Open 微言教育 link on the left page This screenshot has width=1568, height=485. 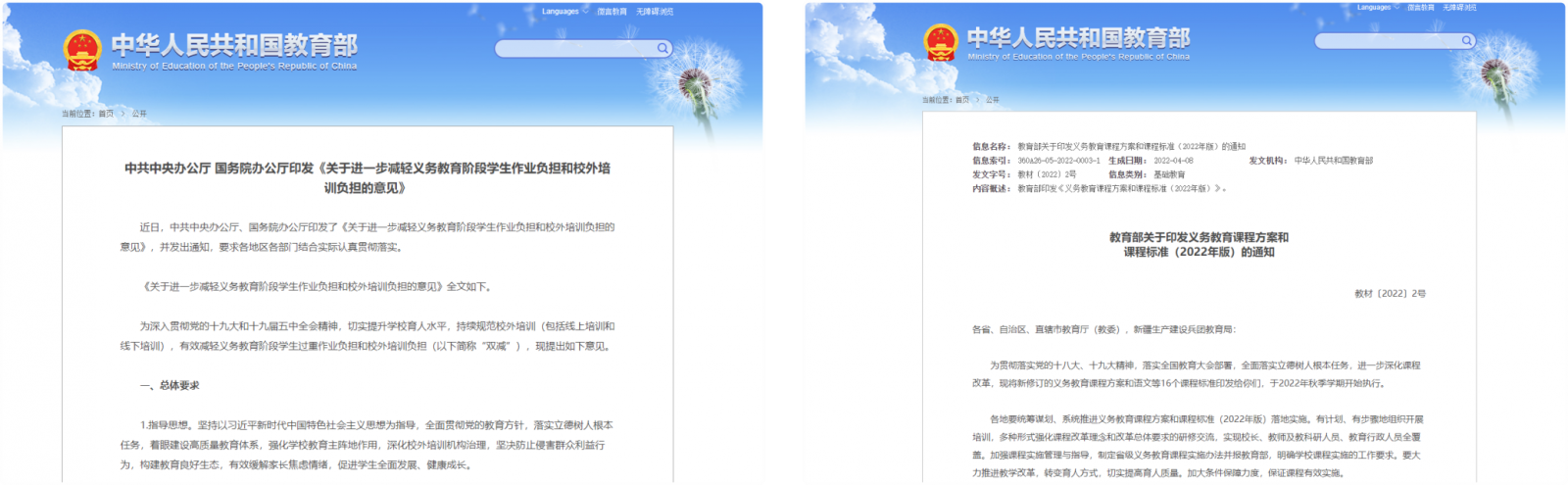click(612, 12)
